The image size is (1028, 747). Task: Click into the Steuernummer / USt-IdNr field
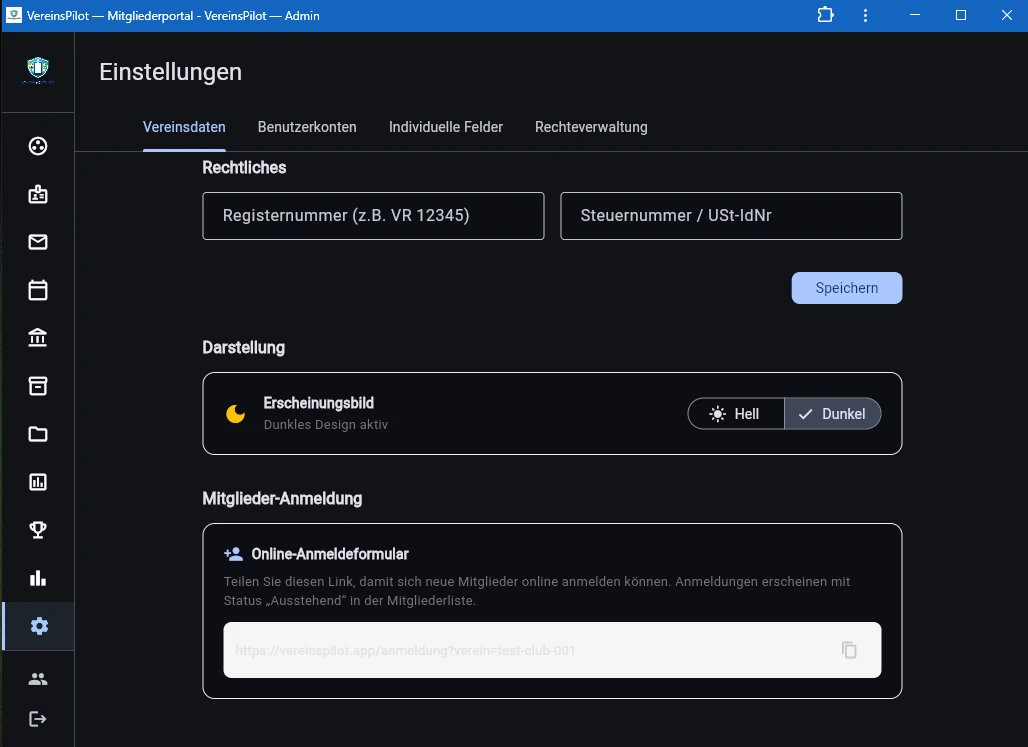click(731, 216)
